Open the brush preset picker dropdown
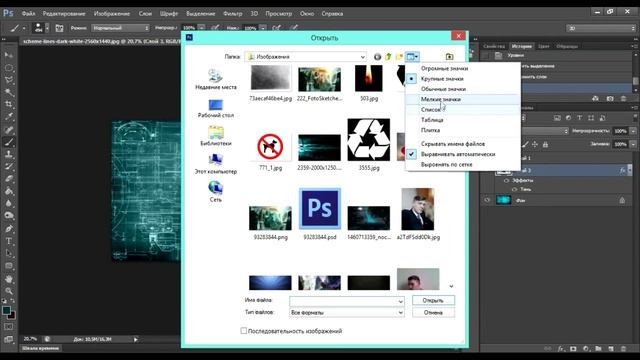The width and height of the screenshot is (640, 360). tap(47, 28)
